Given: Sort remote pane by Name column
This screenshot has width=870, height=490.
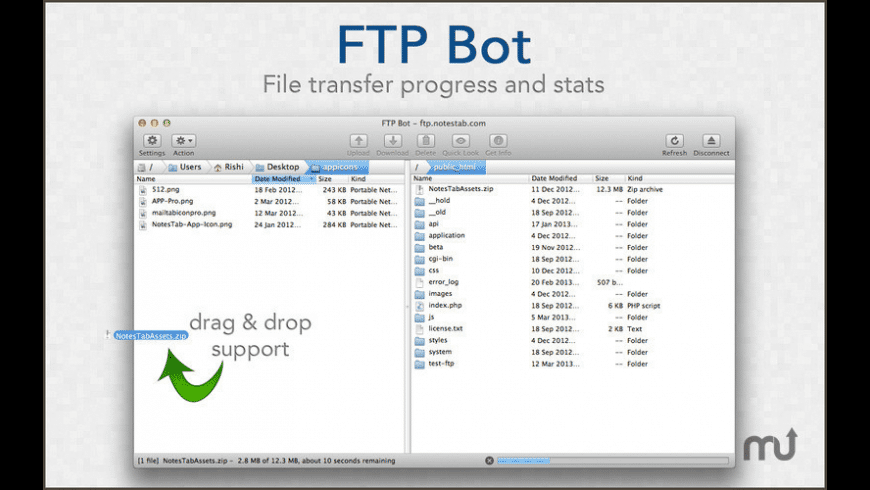Looking at the screenshot, I should [470, 179].
